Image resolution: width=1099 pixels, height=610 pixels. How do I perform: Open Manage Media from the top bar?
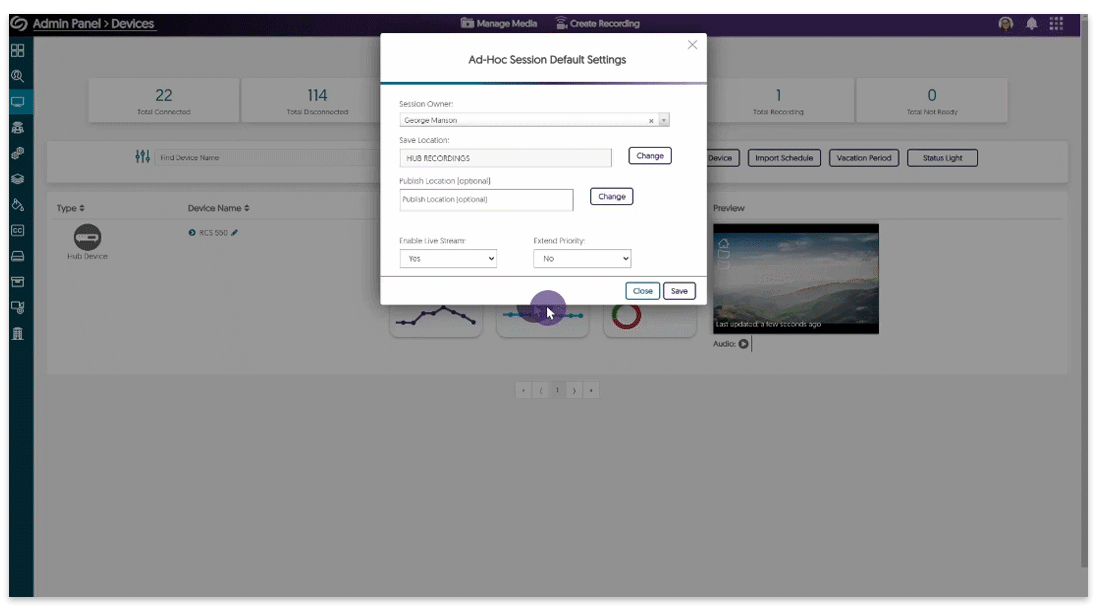498,22
